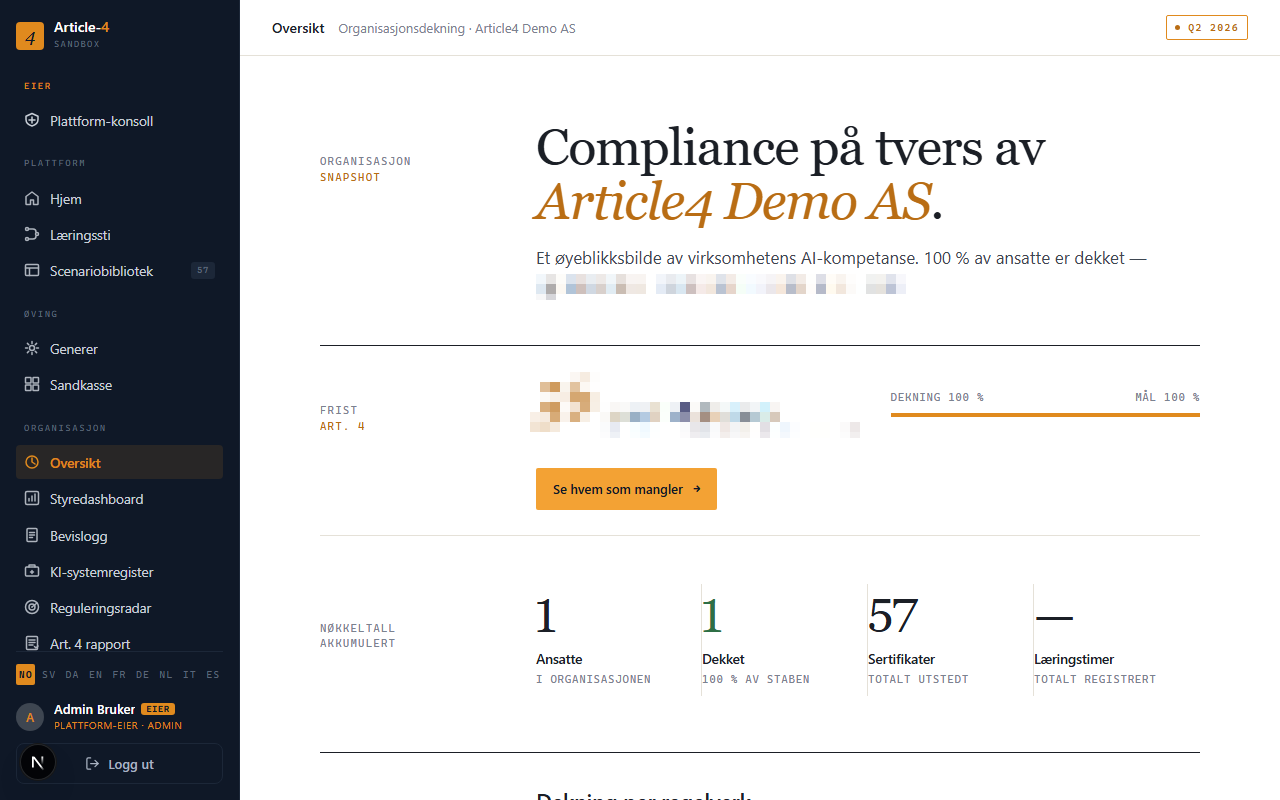
Task: Click the Art. 4 rapport icon
Action: coord(32,644)
